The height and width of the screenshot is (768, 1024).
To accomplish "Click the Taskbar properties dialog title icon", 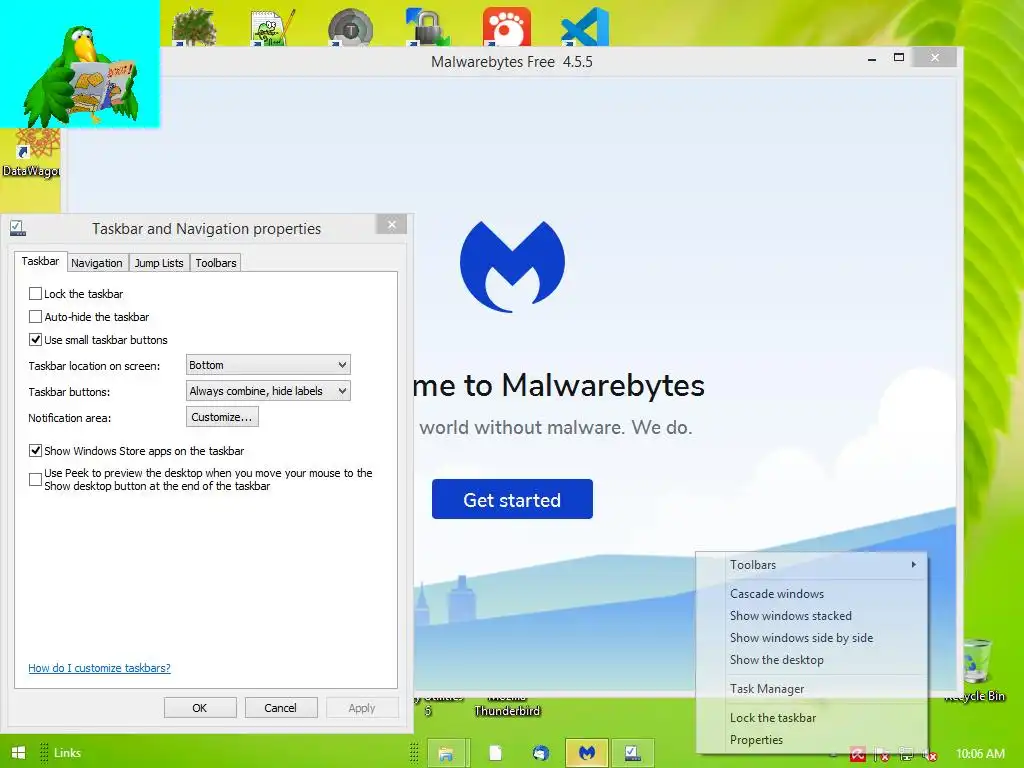I will (18, 228).
